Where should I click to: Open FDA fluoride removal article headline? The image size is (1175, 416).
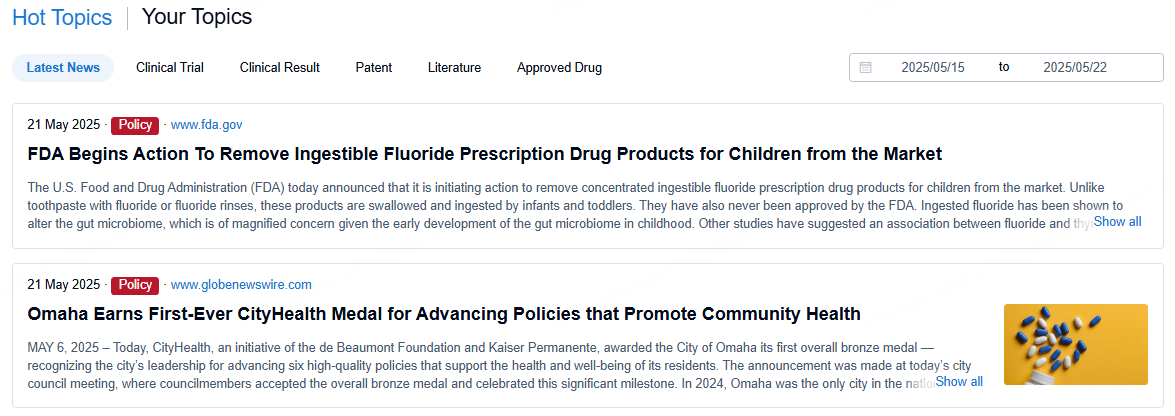point(484,154)
